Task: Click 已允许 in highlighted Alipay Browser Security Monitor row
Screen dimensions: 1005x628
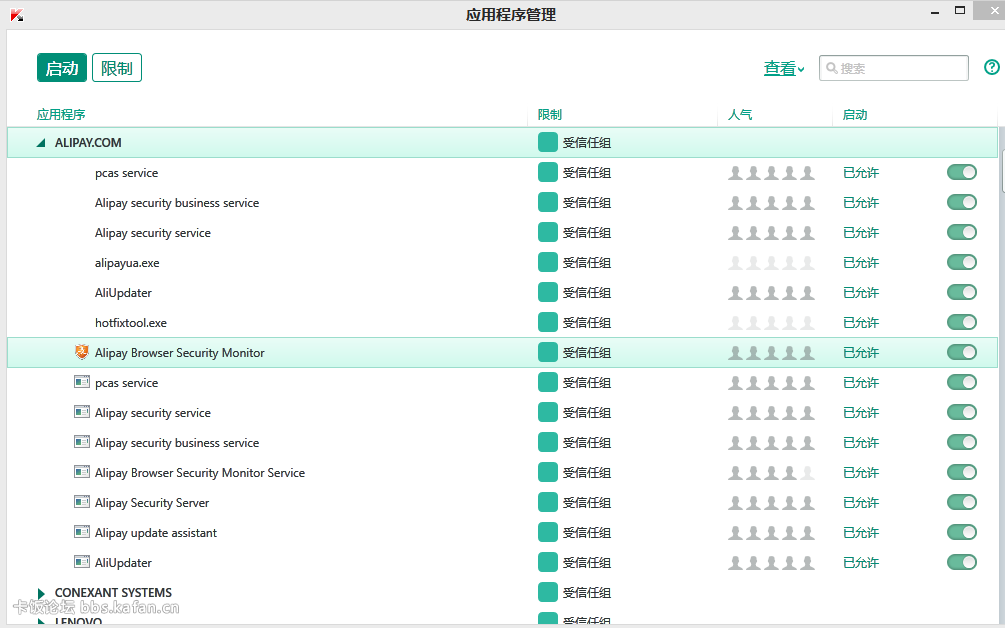Action: pos(861,352)
